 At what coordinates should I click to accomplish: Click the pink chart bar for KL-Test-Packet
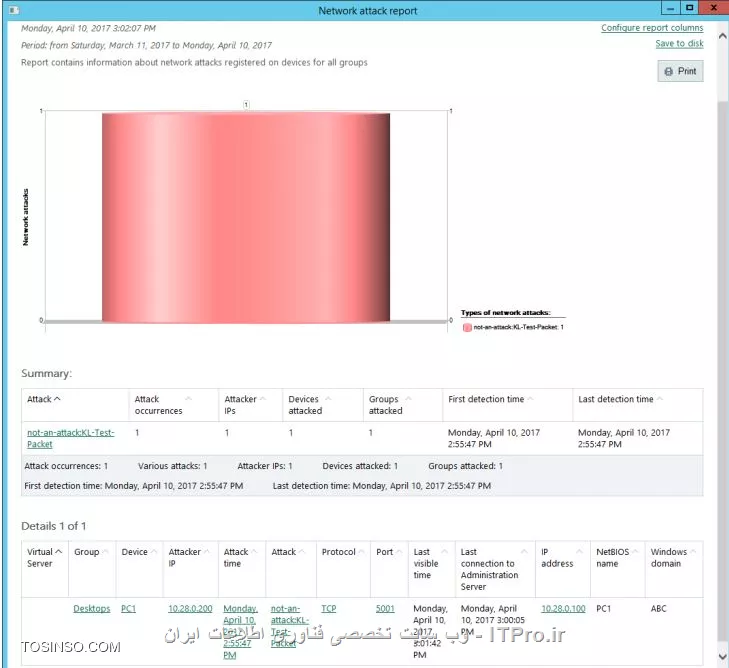[246, 218]
